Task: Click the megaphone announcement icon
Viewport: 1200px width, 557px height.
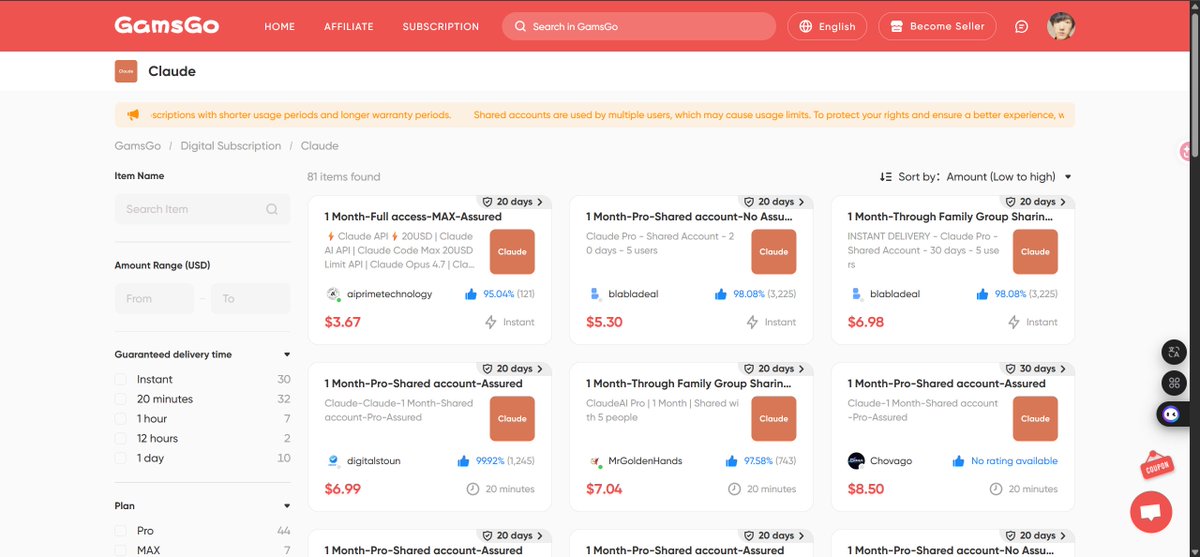Action: pos(133,115)
